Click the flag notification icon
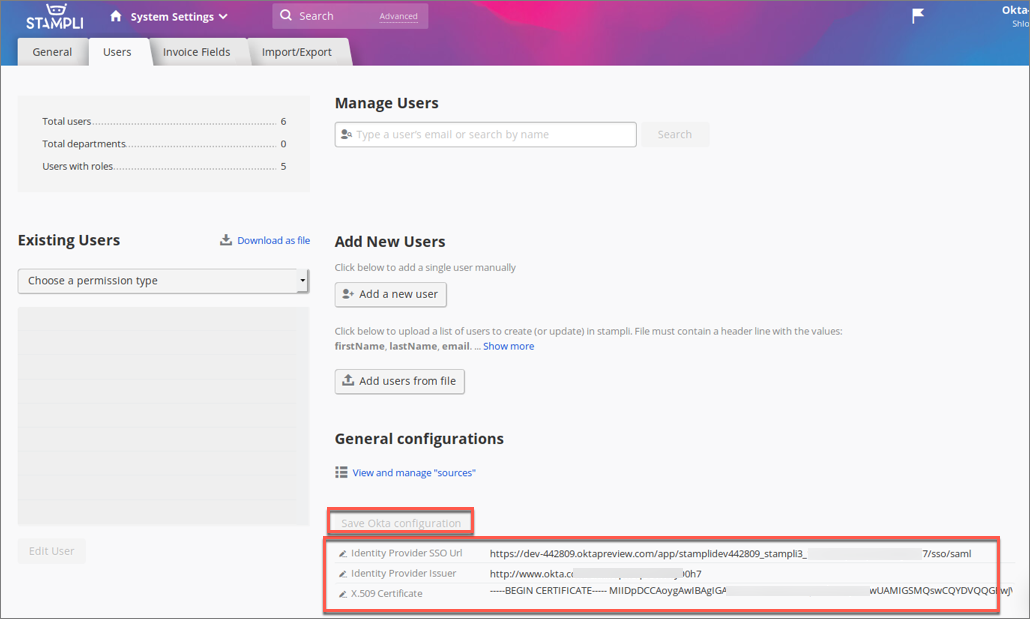The height and width of the screenshot is (619, 1030). [x=918, y=15]
